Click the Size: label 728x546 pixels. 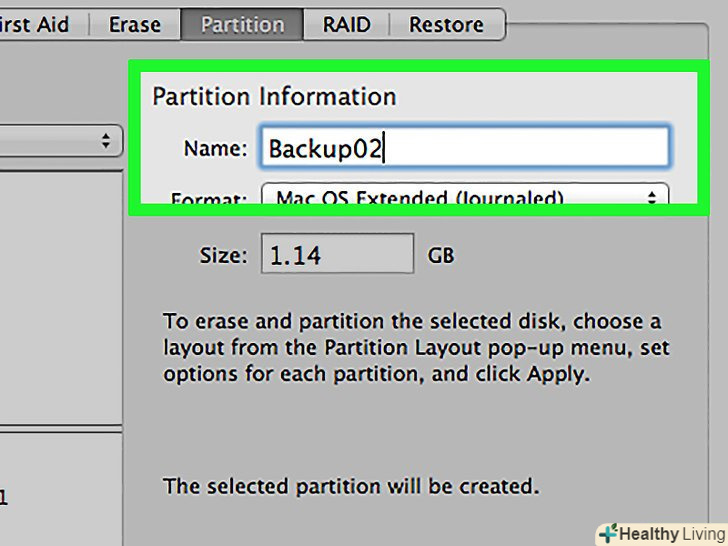click(x=222, y=255)
